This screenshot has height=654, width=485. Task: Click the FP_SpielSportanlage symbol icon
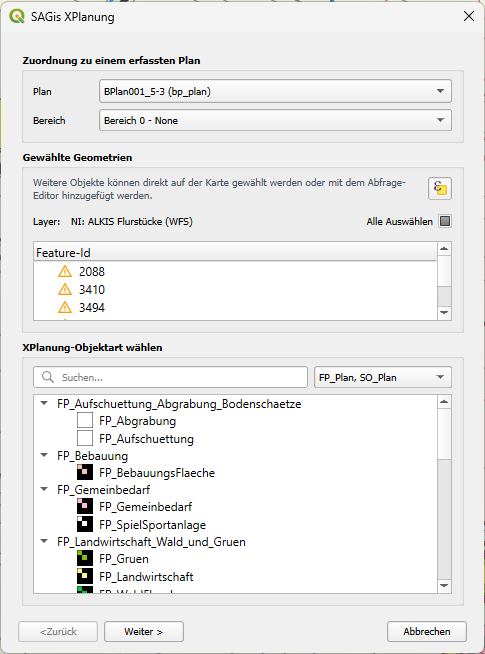(85, 524)
